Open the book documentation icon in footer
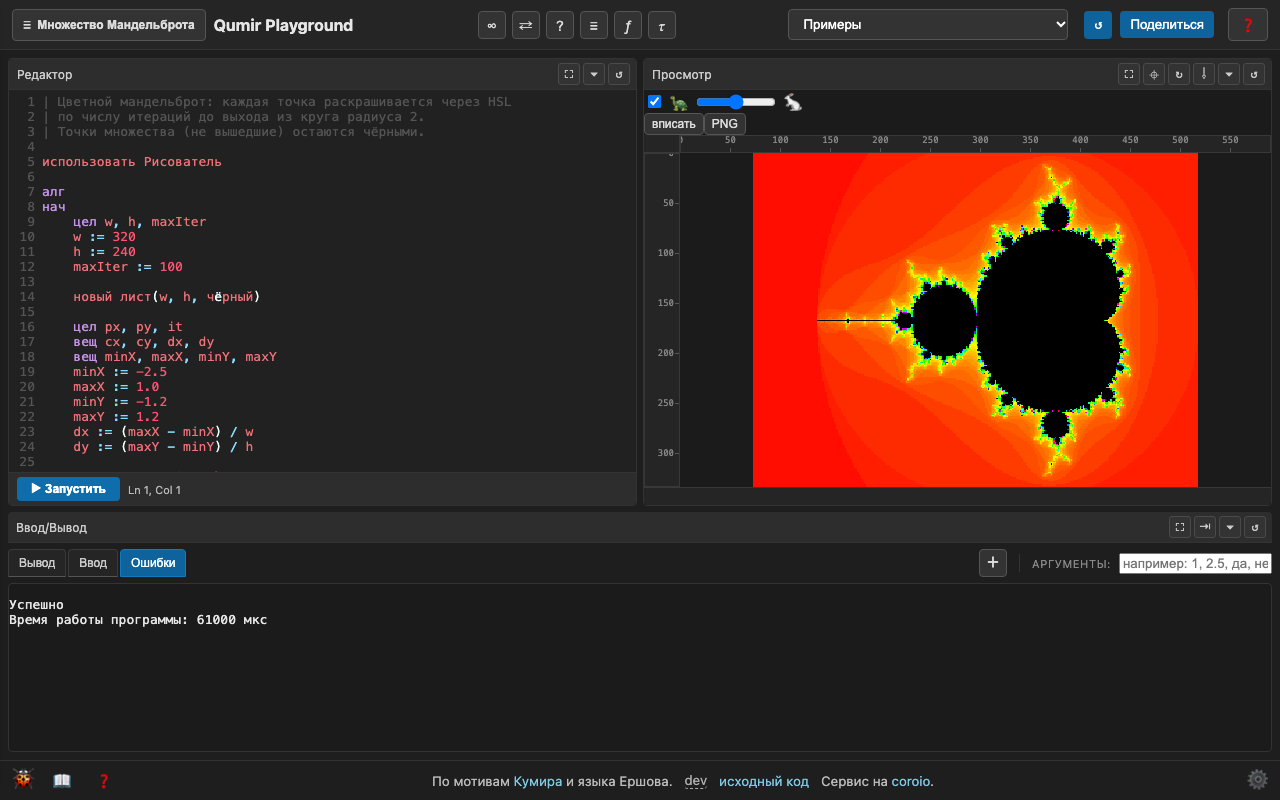This screenshot has width=1280, height=800. [x=62, y=781]
